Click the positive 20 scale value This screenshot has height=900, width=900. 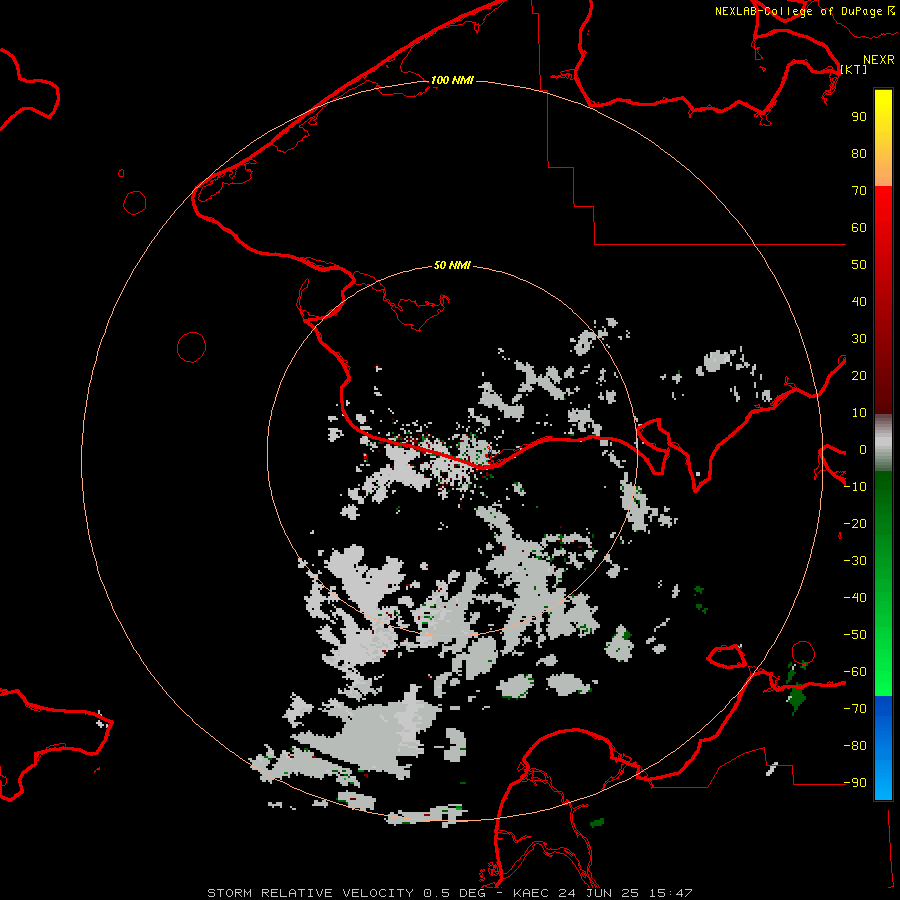click(x=859, y=376)
